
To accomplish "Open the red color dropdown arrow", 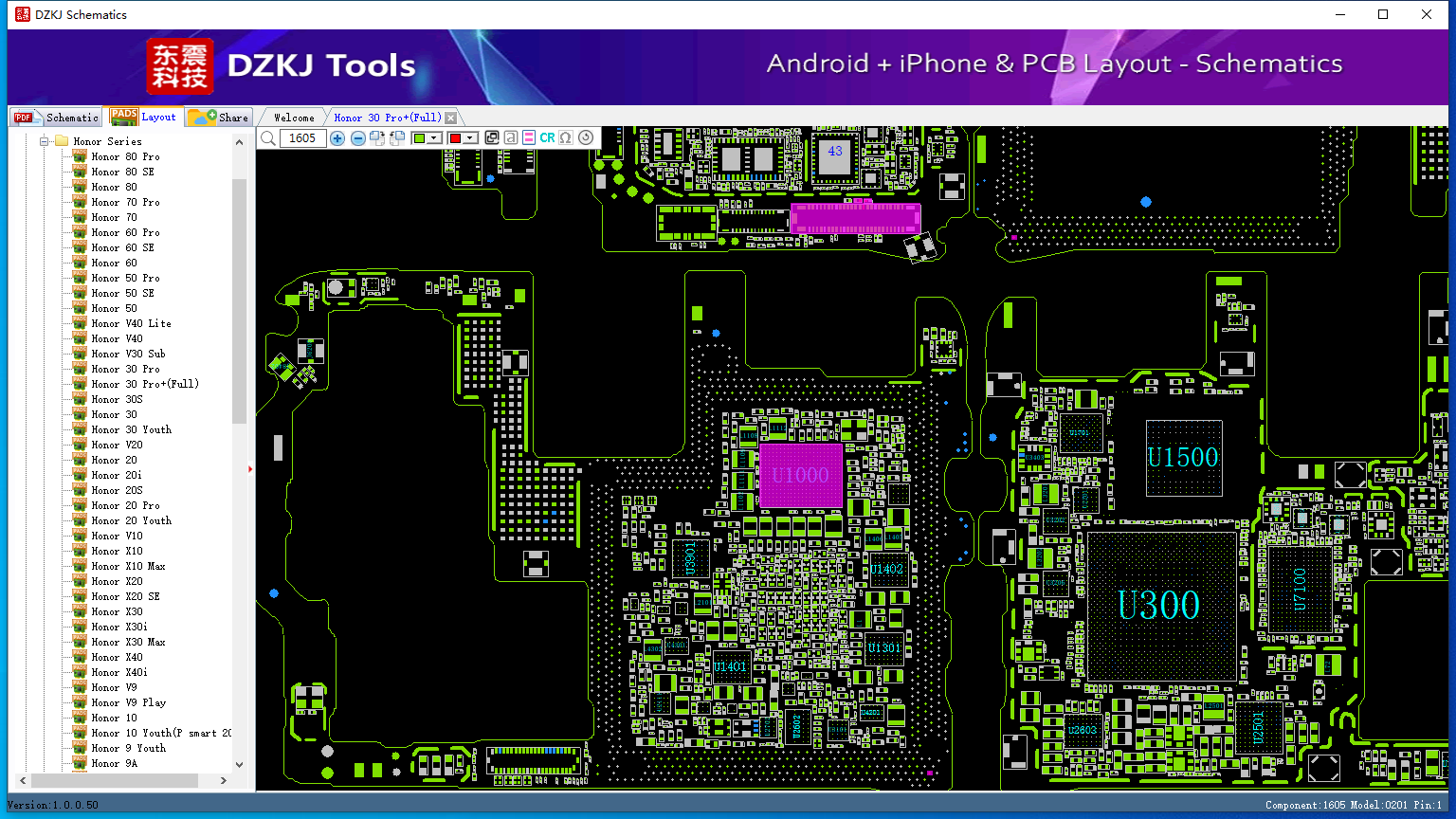I will [470, 138].
